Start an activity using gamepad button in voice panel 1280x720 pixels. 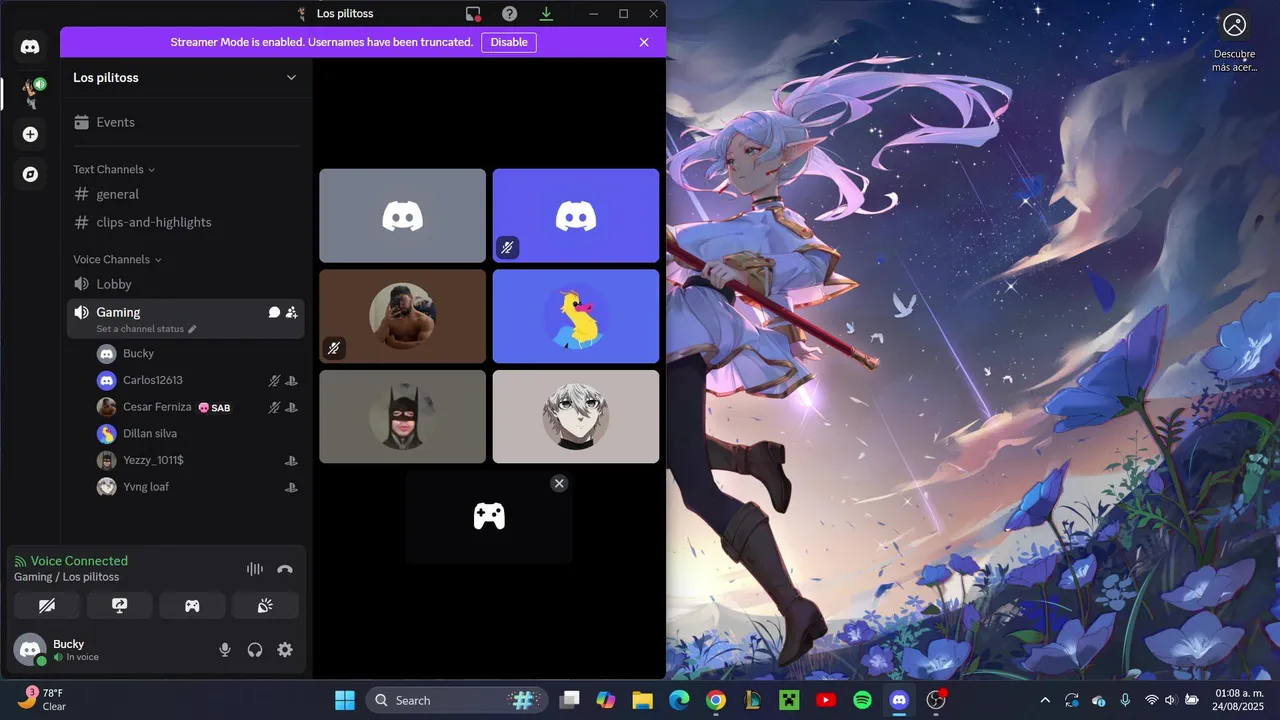pos(192,605)
